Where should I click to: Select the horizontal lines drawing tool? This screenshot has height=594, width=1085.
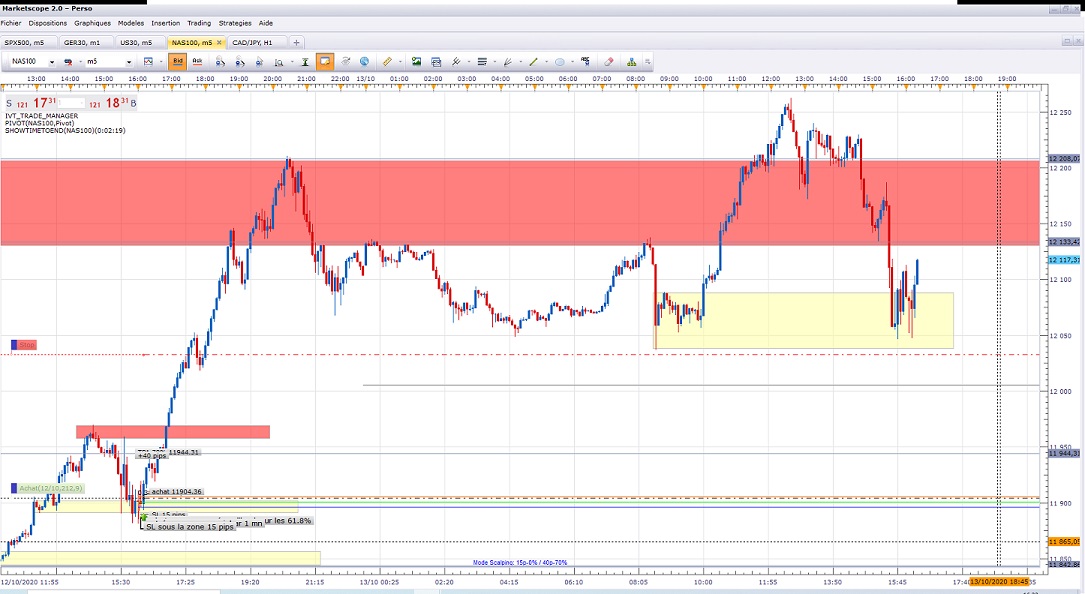[482, 62]
